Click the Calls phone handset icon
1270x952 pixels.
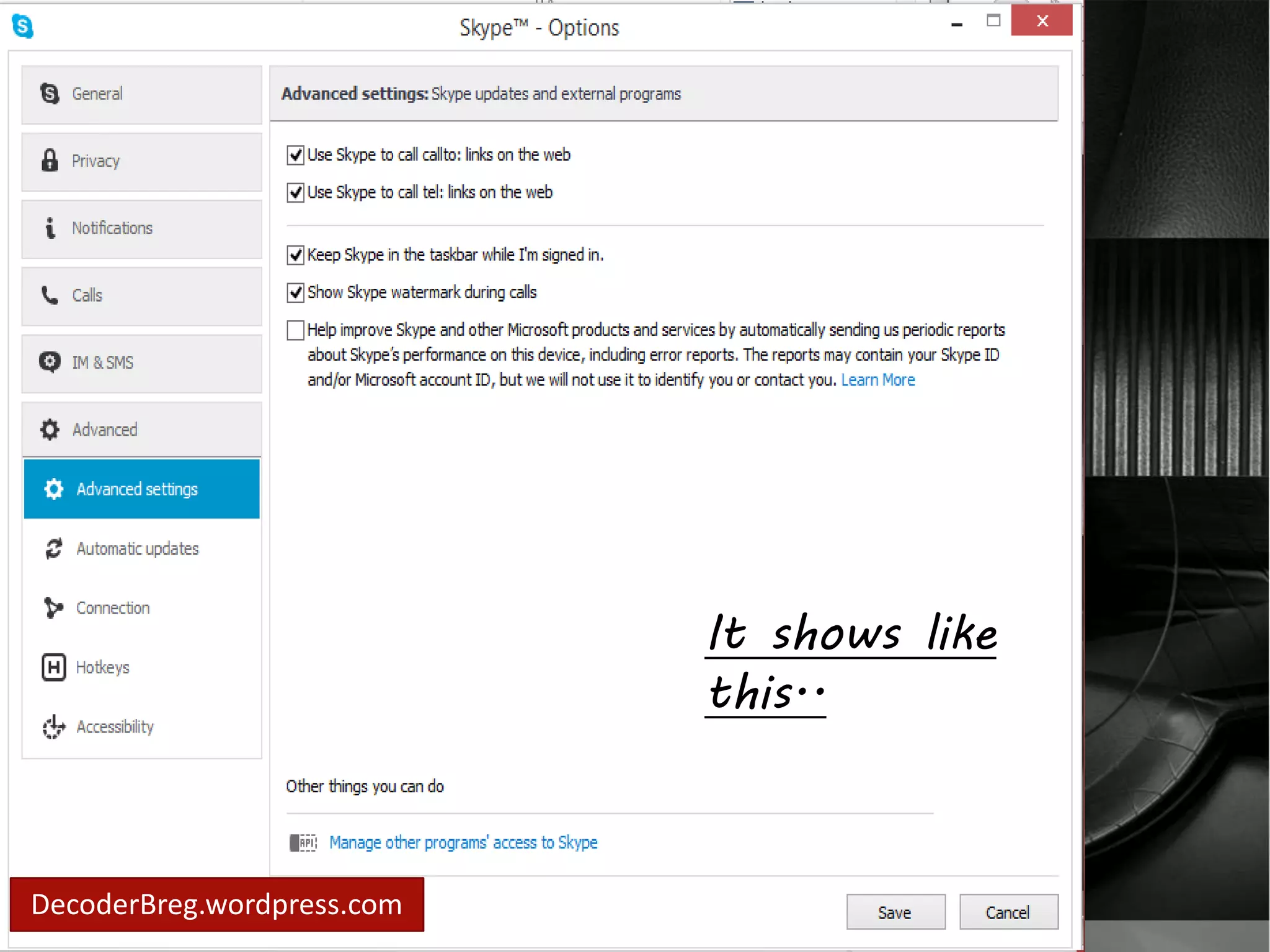50,295
